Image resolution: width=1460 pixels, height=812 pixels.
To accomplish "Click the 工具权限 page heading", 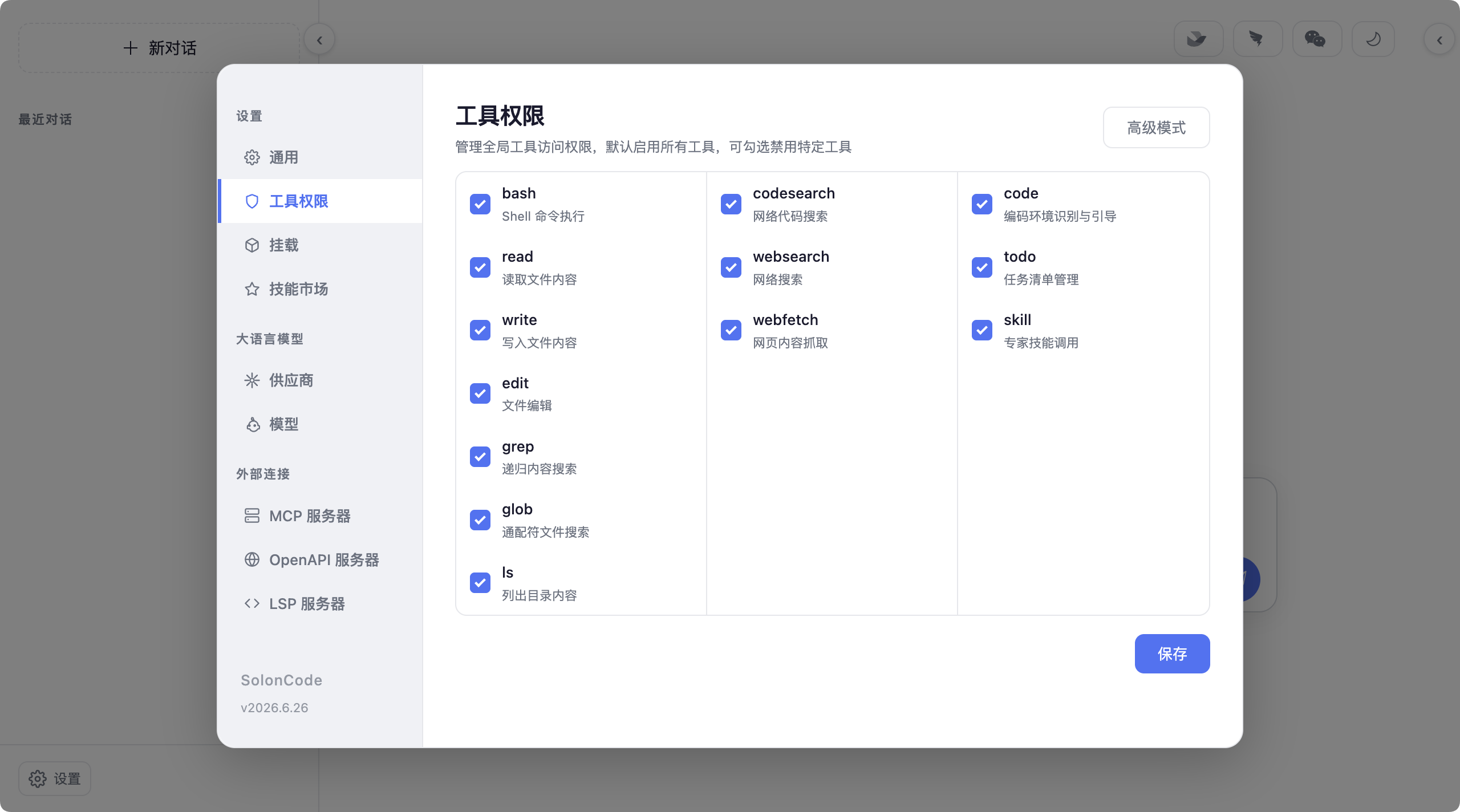I will [500, 116].
